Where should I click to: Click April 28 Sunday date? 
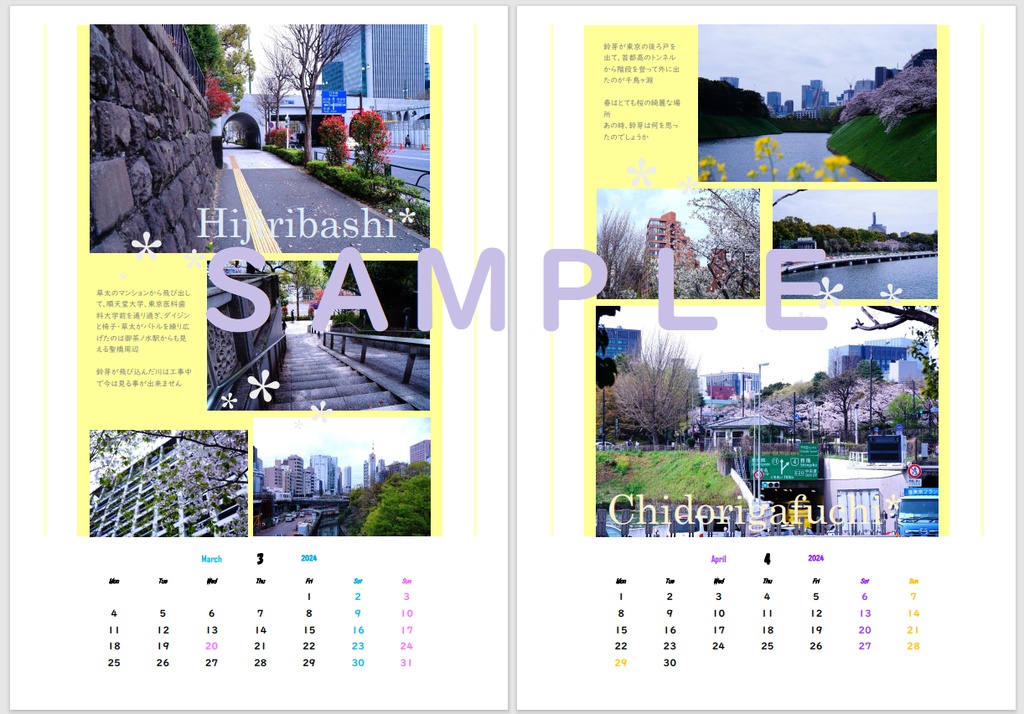(913, 645)
